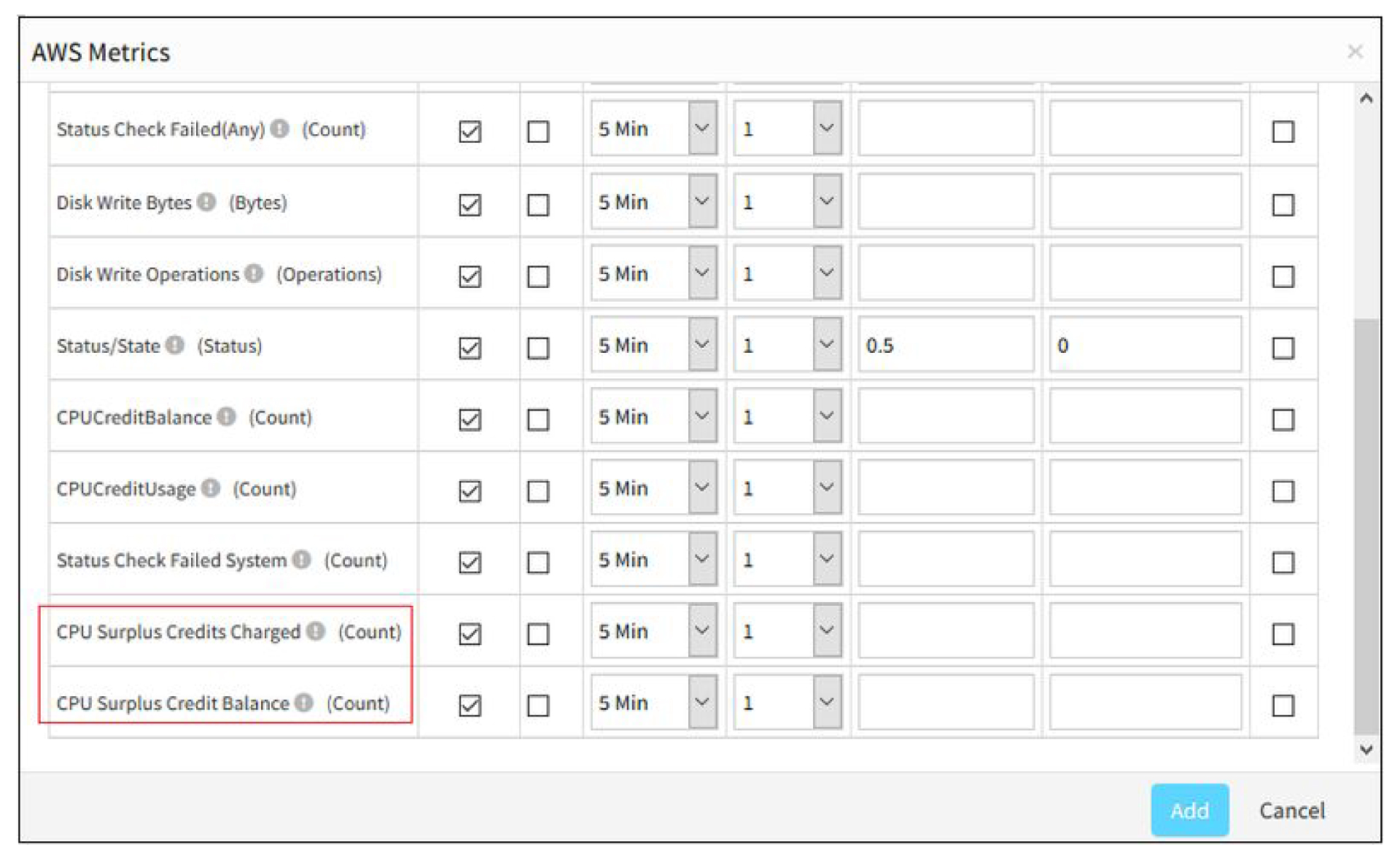Image resolution: width=1400 pixels, height=858 pixels.
Task: Click the CPUCreditBalance info icon
Action: click(x=226, y=416)
